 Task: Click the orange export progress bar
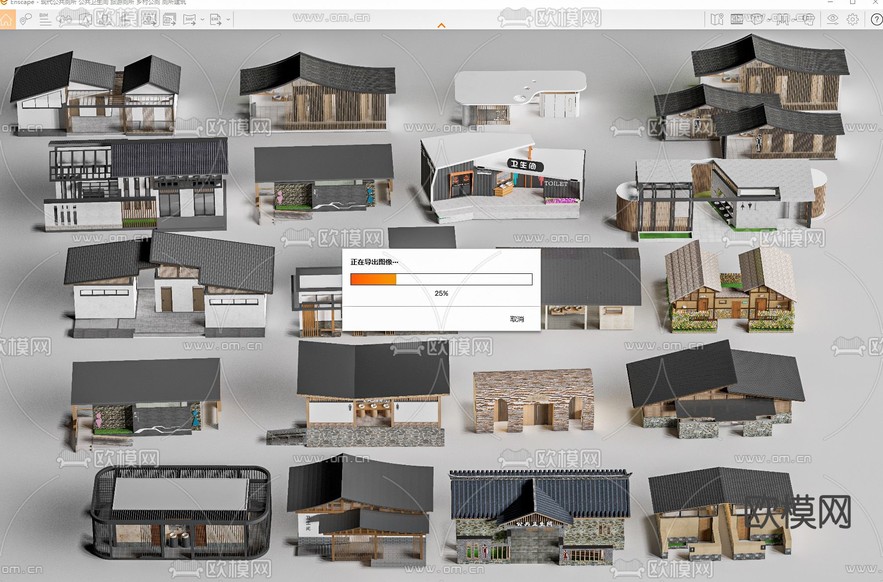tap(441, 279)
